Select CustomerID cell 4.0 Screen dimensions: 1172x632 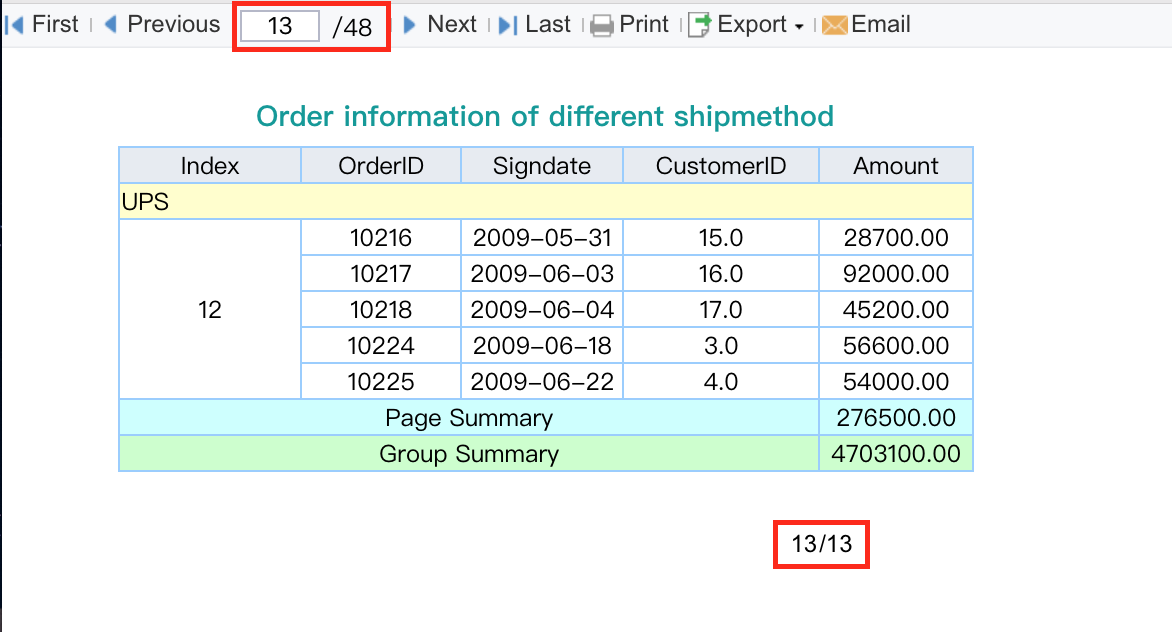[x=721, y=381]
